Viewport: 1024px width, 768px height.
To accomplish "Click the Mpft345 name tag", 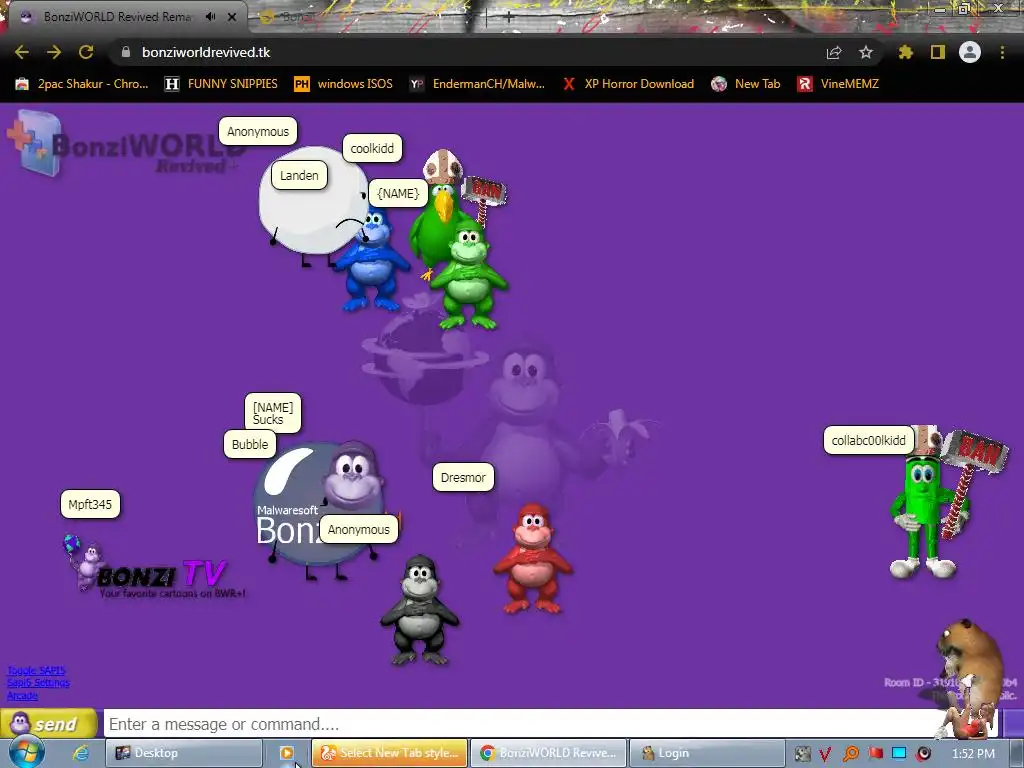I will [90, 504].
